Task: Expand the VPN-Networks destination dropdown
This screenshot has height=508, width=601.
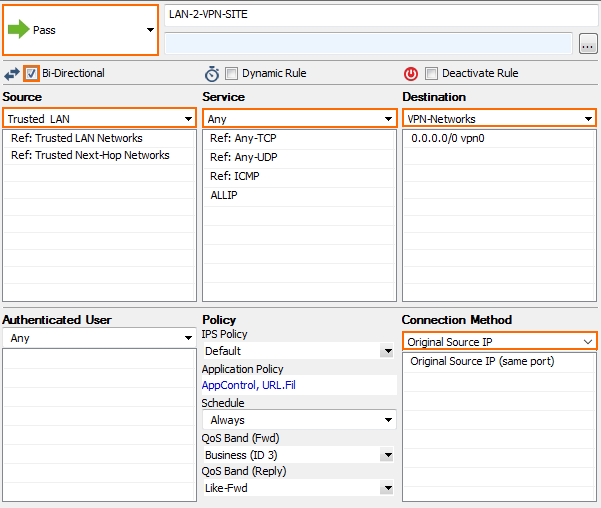Action: (499, 118)
